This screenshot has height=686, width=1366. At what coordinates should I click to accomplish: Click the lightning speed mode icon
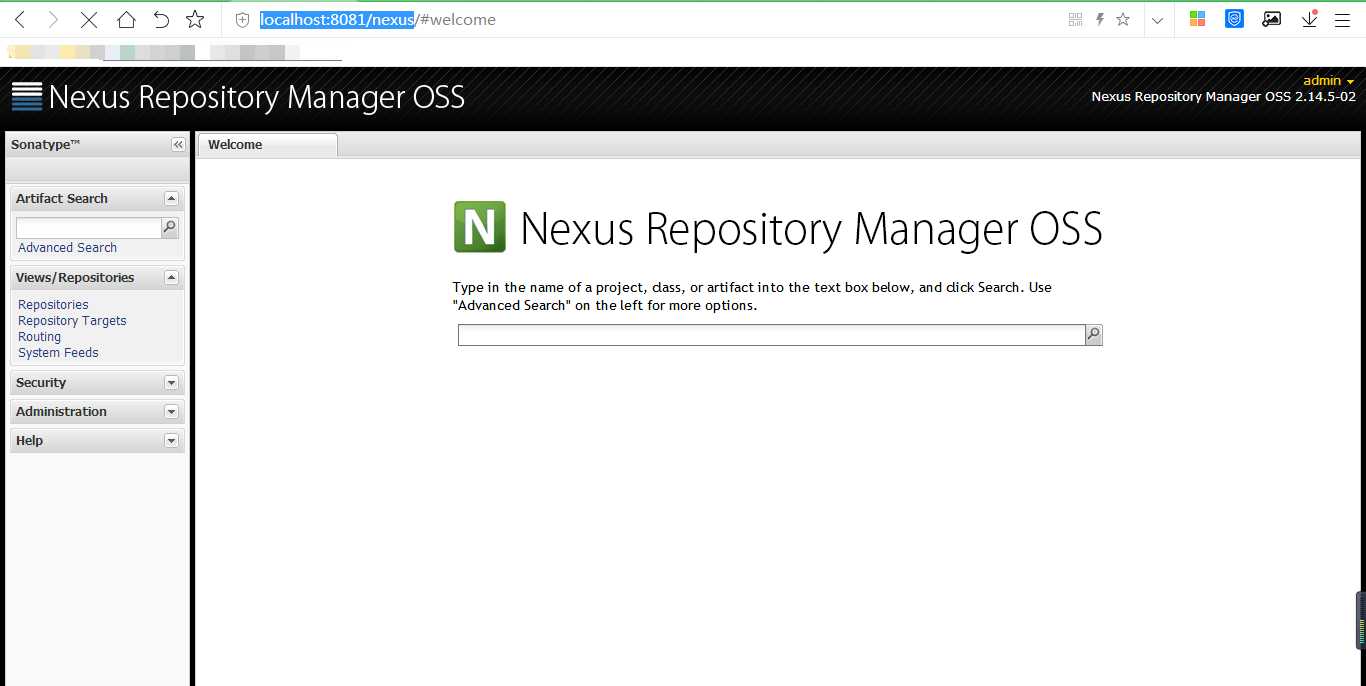click(1100, 19)
